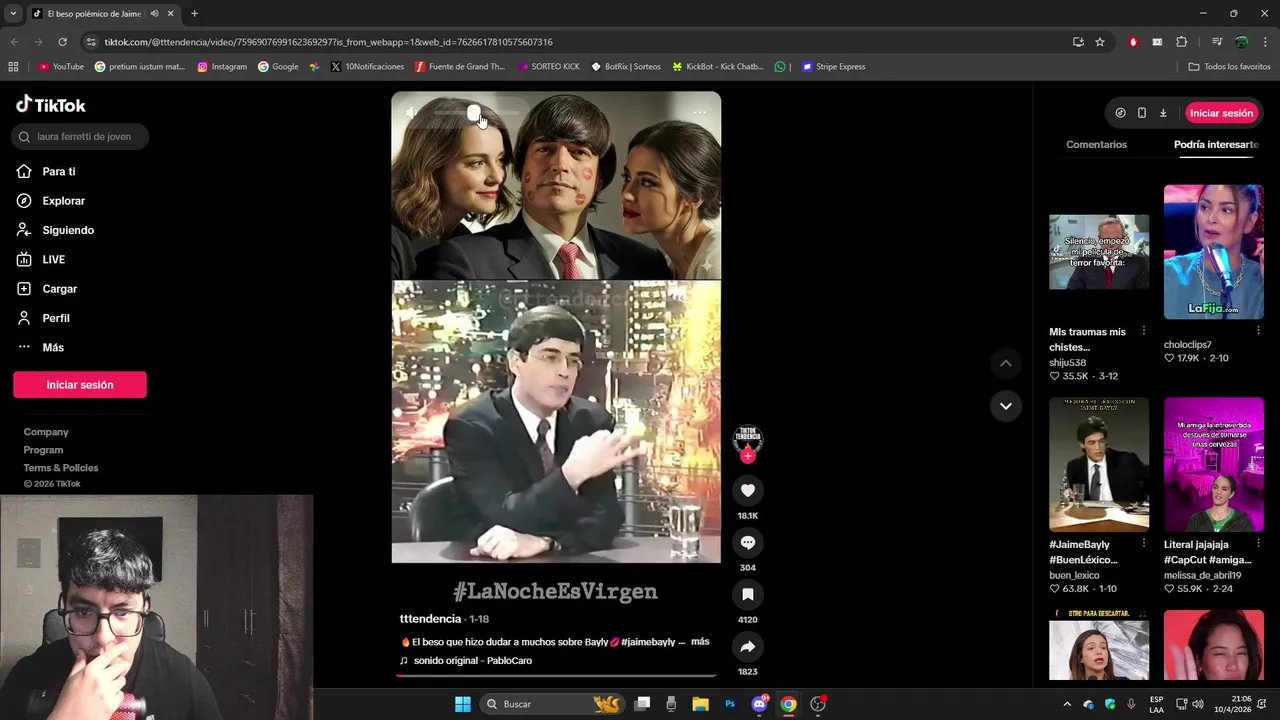Open the Chrome extensions puzzle icon
Viewport: 1280px width, 720px height.
(x=1181, y=42)
